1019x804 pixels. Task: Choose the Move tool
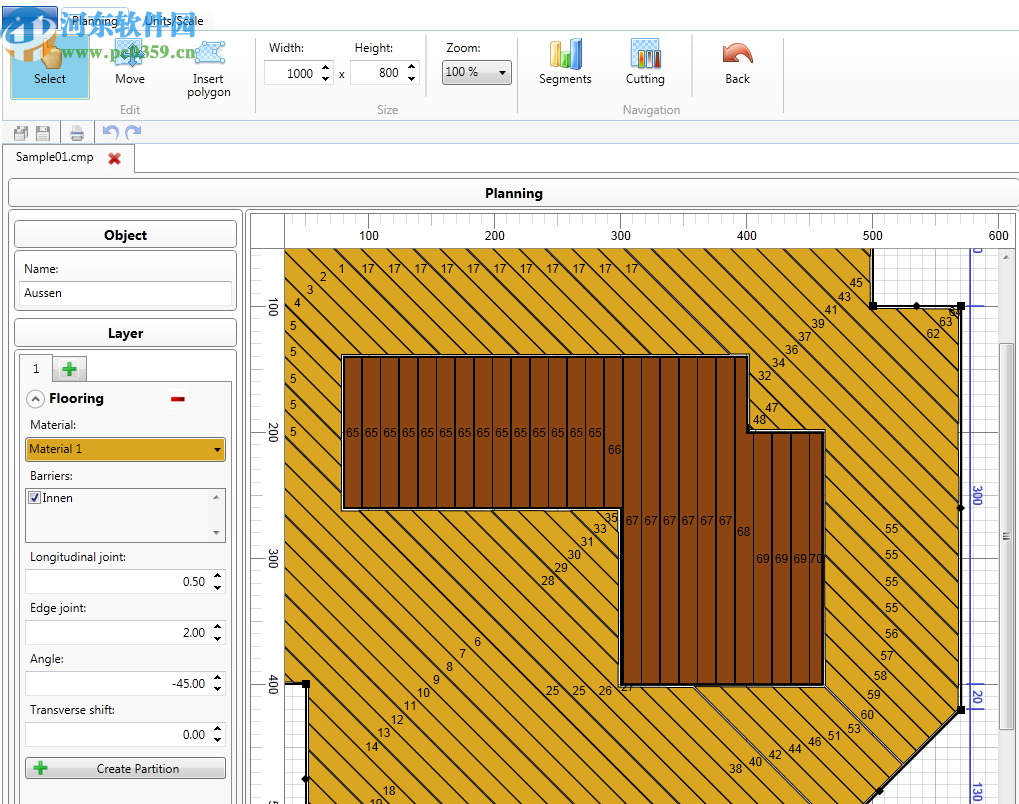click(x=129, y=64)
